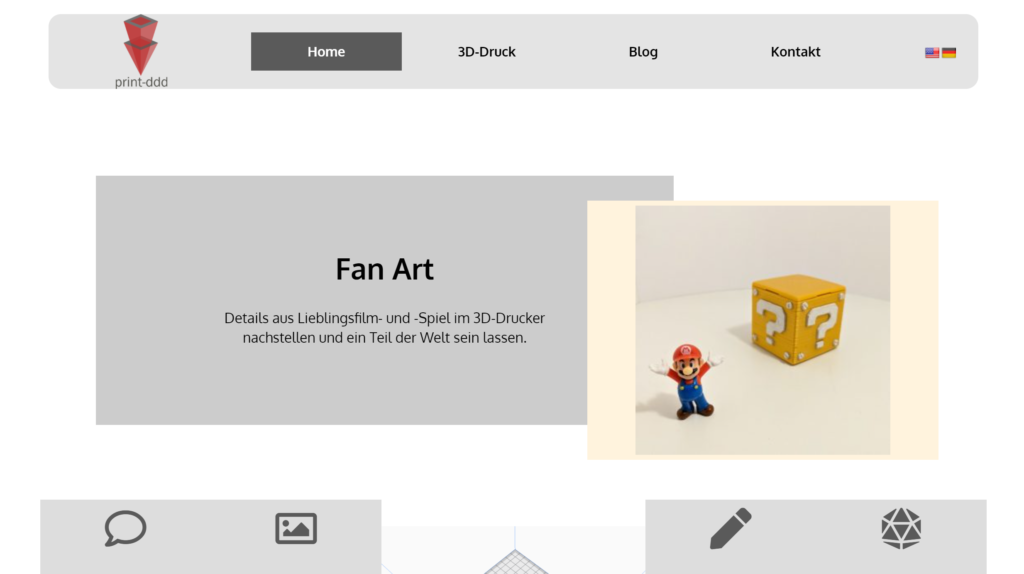The width and height of the screenshot is (1024, 574).
Task: Switch language with the US flag
Action: pos(932,53)
